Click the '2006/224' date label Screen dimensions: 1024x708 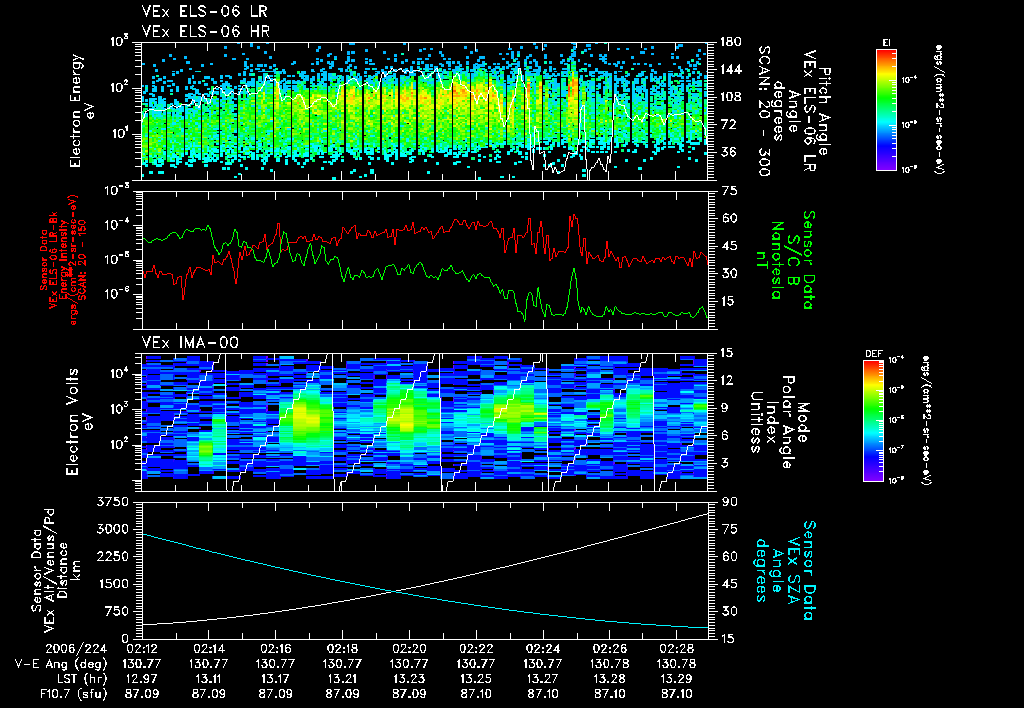74,649
